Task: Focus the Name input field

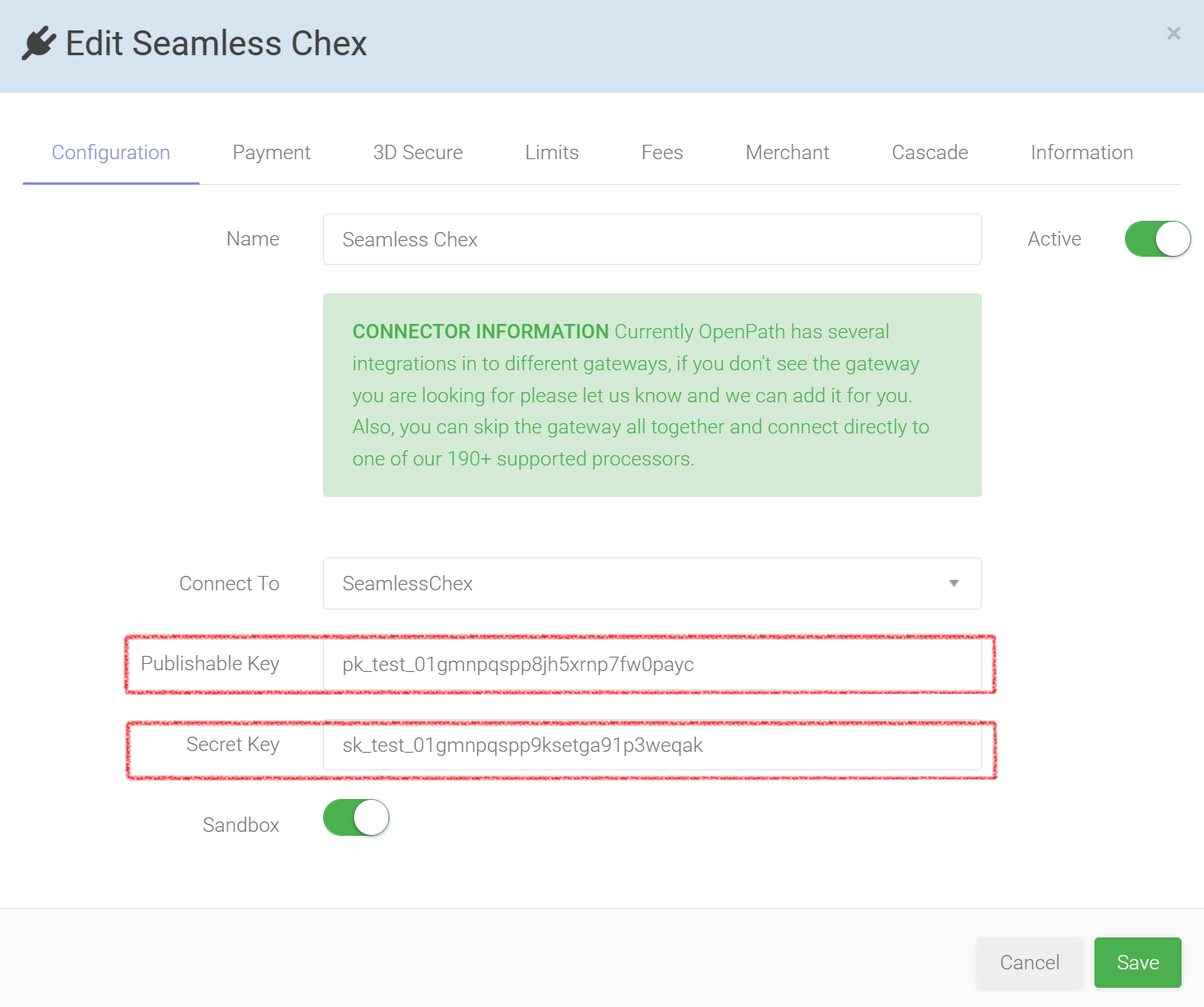Action: (652, 239)
